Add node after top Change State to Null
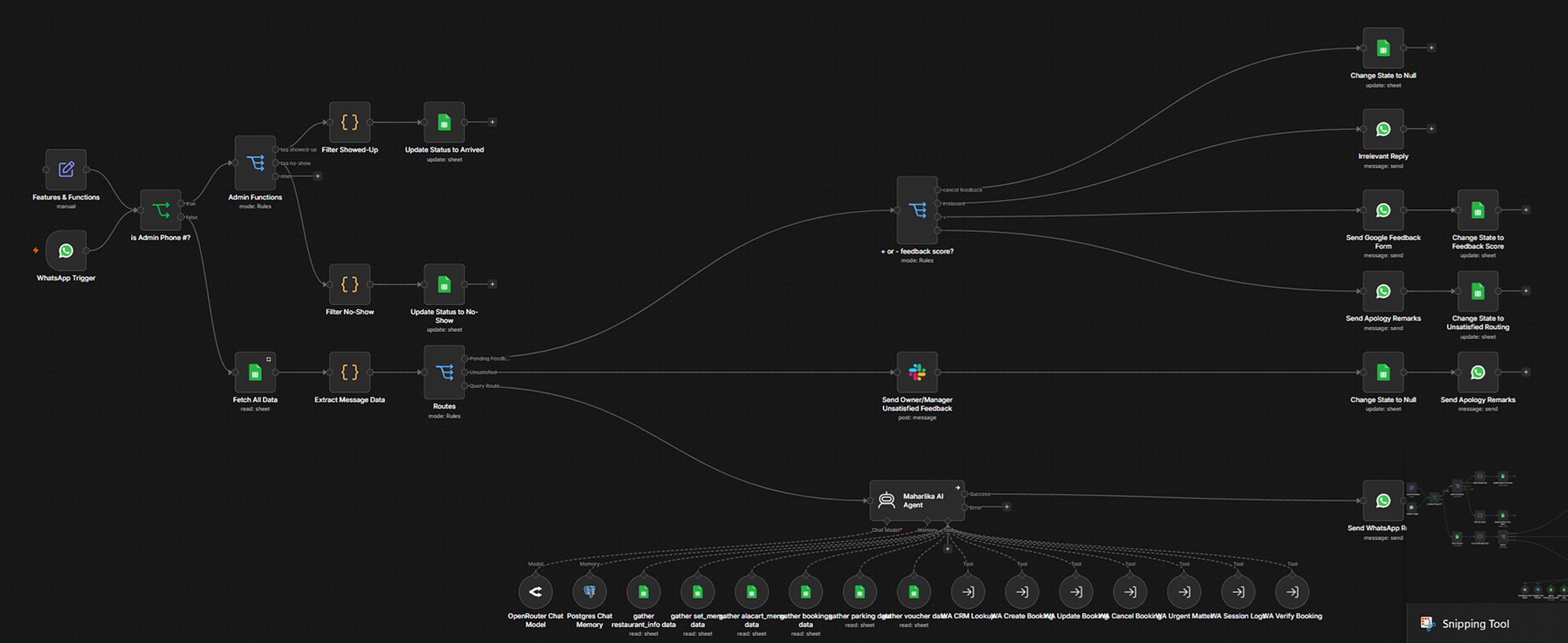Screen dimensions: 1568x643 pos(1431,47)
